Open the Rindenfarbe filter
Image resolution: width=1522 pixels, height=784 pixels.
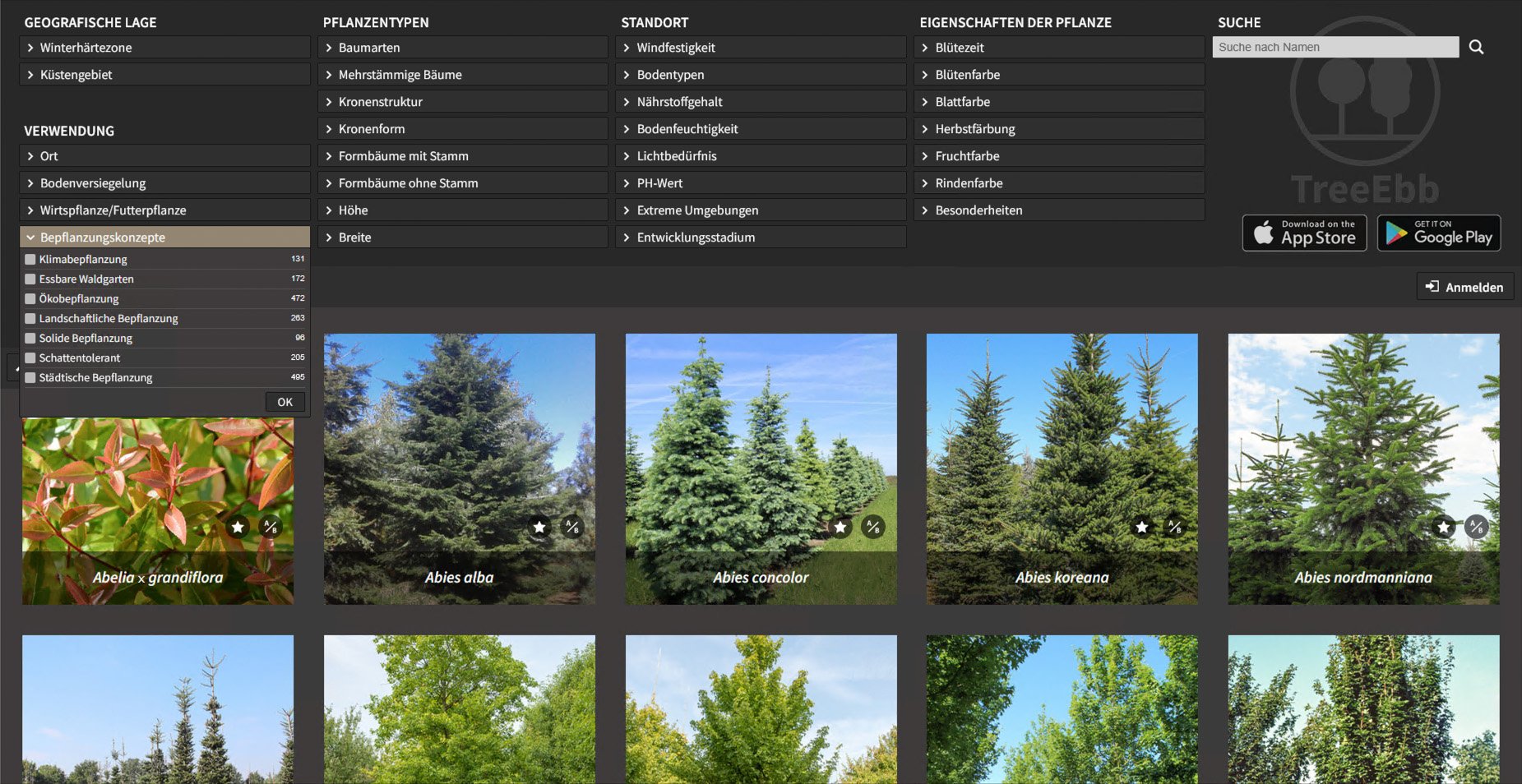click(x=1060, y=183)
